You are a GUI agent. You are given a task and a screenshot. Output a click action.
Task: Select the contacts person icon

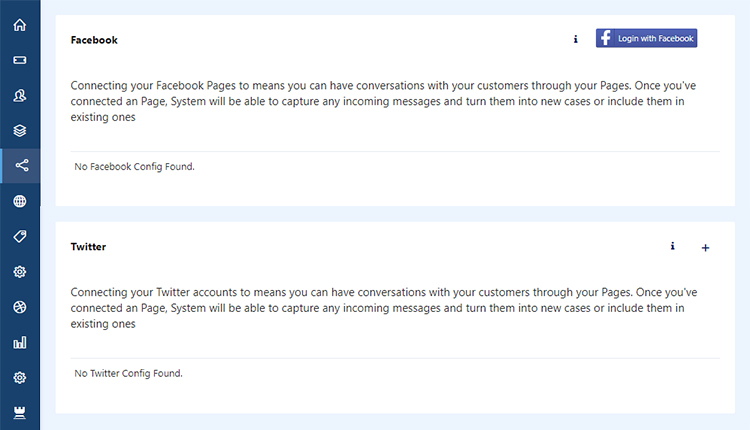[x=20, y=96]
